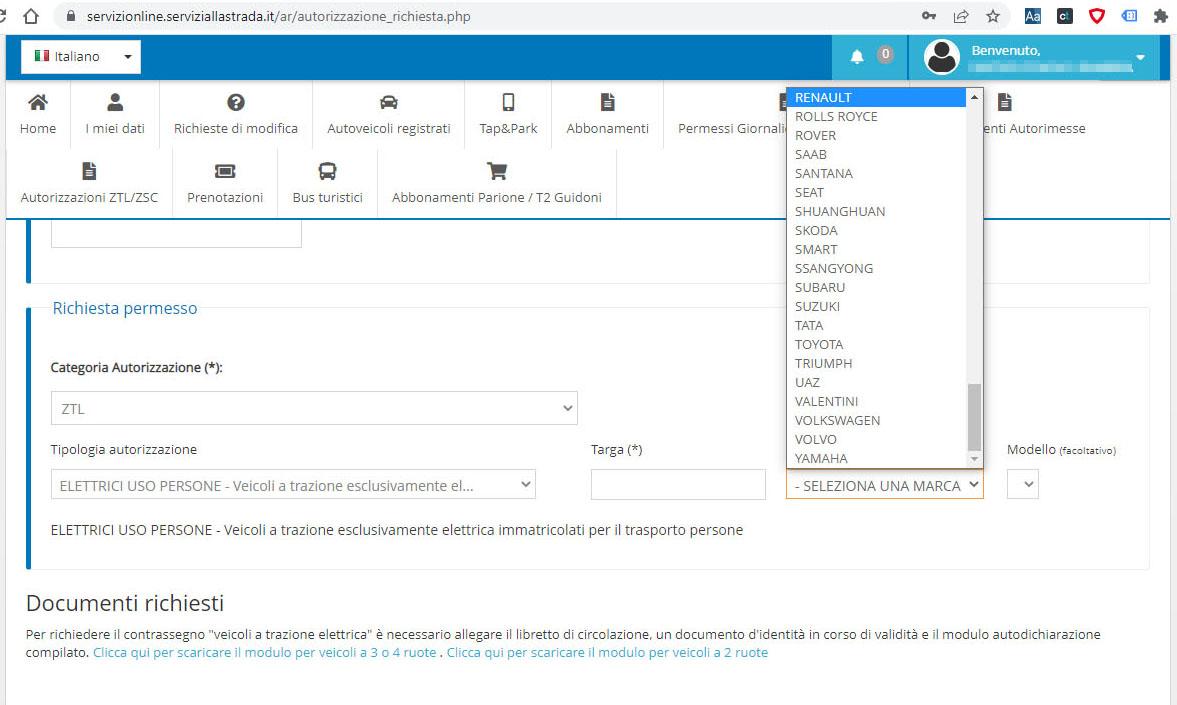Select YAMAHA in the brand list

click(x=877, y=458)
